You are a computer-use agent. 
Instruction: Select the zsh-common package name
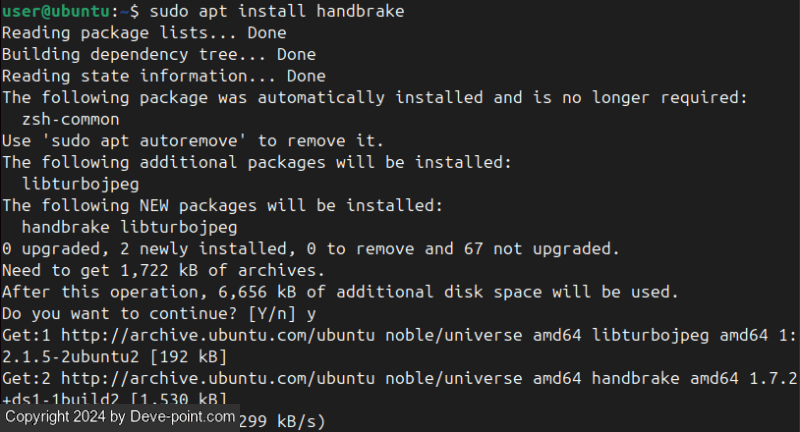tap(70, 119)
